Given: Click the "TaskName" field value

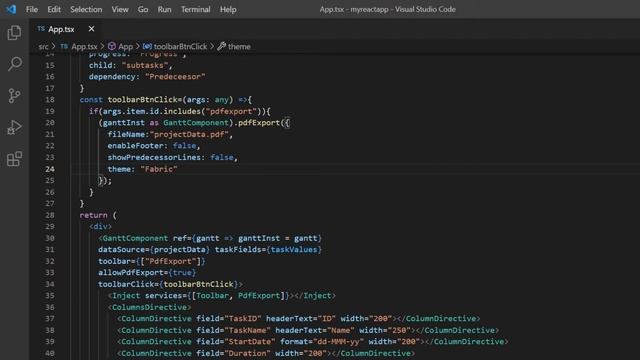Looking at the screenshot, I should pyautogui.click(x=247, y=330).
